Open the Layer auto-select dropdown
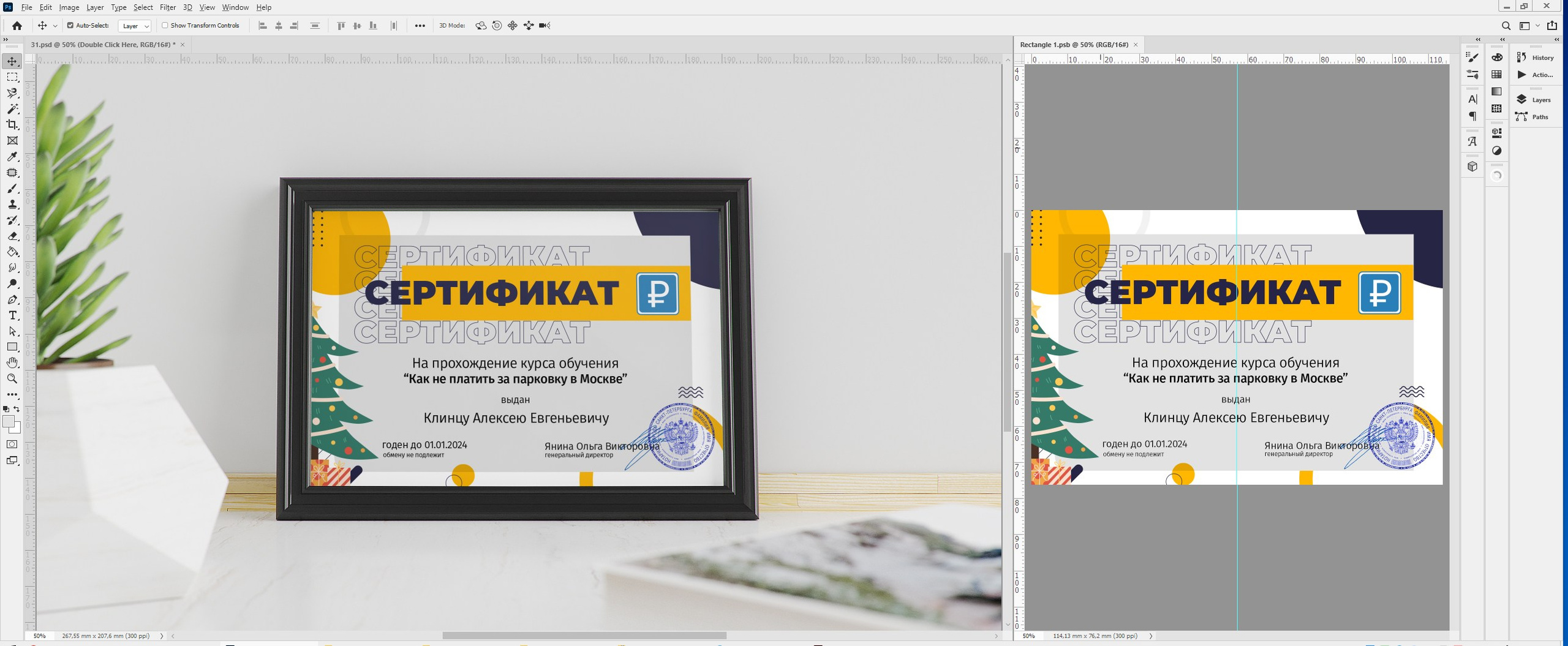The width and height of the screenshot is (1568, 646). pos(135,26)
